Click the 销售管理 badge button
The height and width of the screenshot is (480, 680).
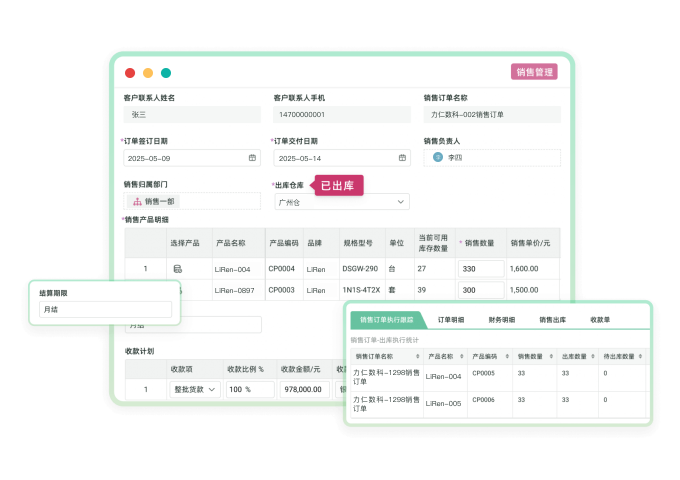pos(534,72)
